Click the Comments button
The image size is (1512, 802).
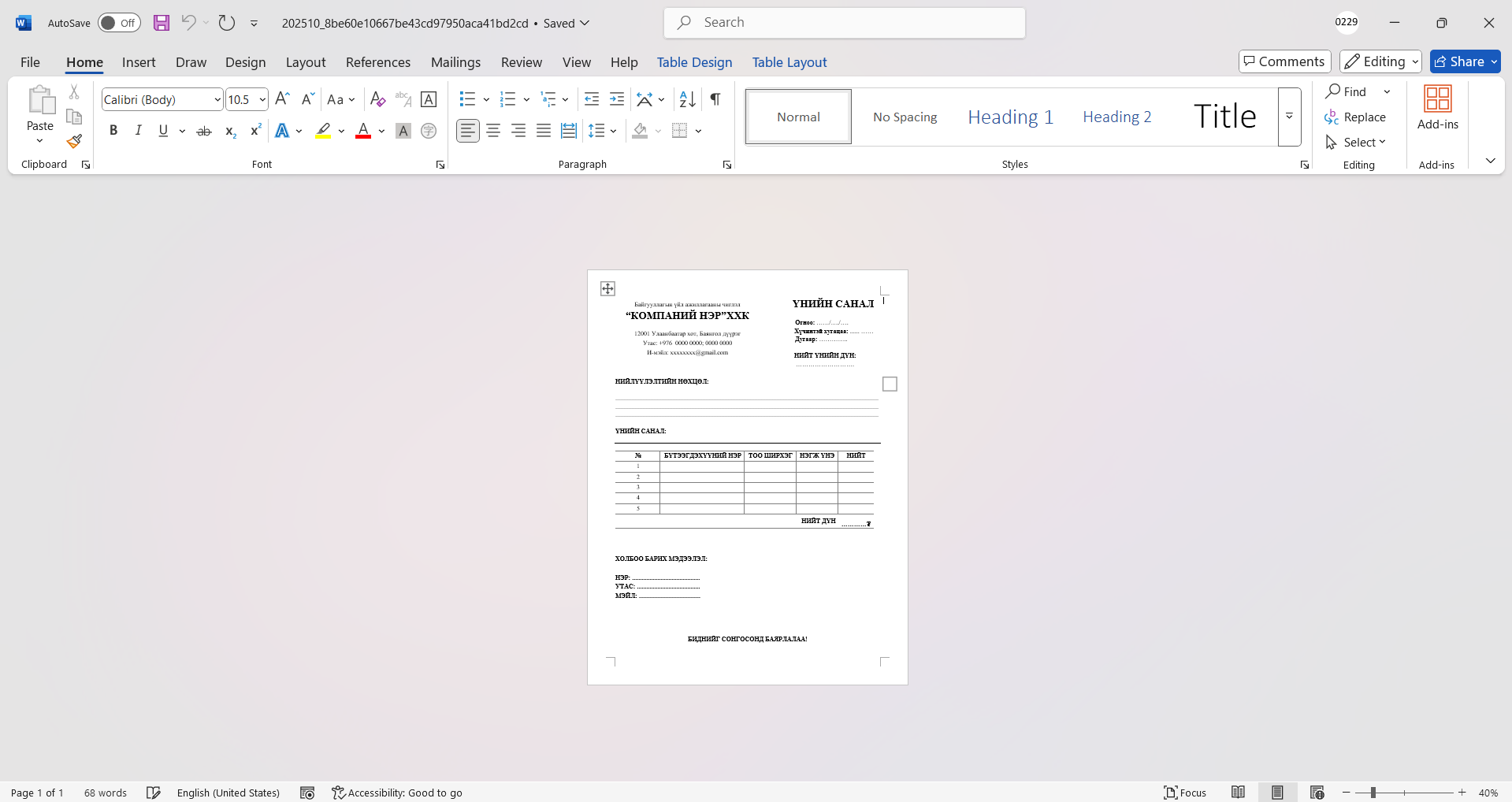(1284, 61)
